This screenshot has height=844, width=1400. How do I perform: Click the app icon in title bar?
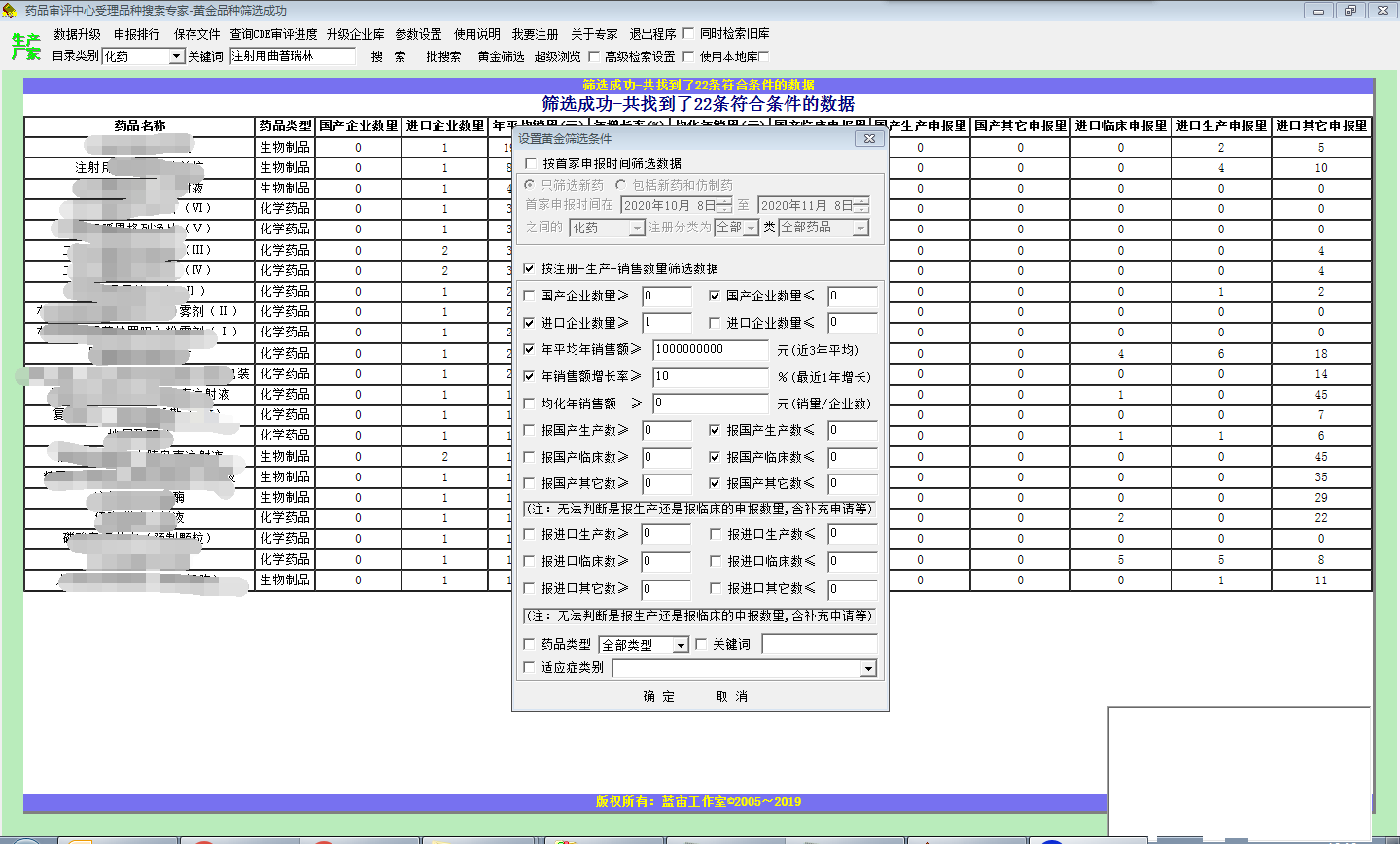coord(10,10)
